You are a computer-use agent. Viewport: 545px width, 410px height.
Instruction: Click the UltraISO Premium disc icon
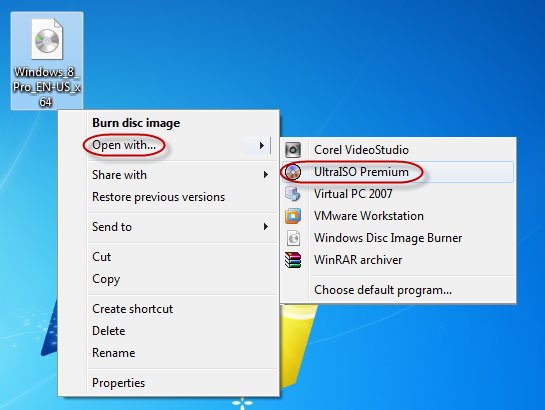tap(293, 172)
